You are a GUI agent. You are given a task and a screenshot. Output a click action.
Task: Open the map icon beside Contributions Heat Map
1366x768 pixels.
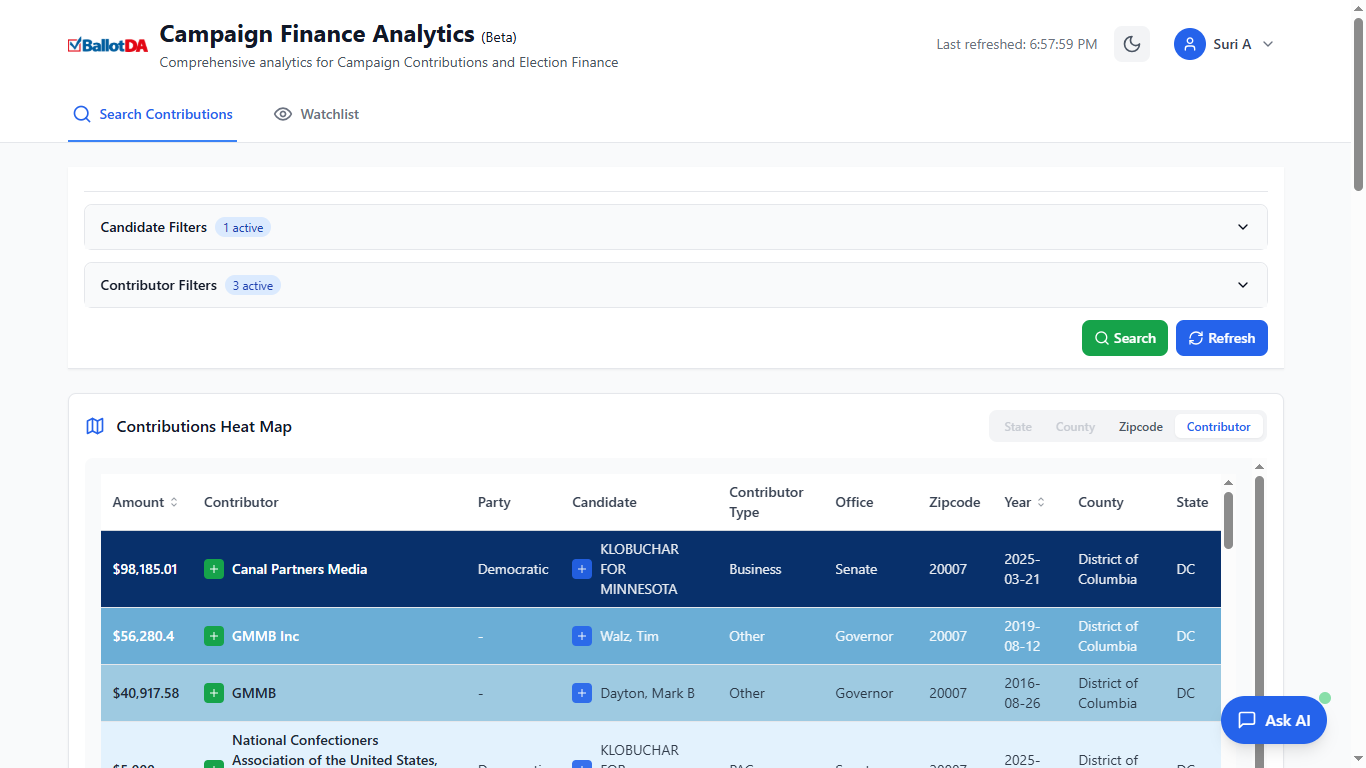tap(94, 426)
